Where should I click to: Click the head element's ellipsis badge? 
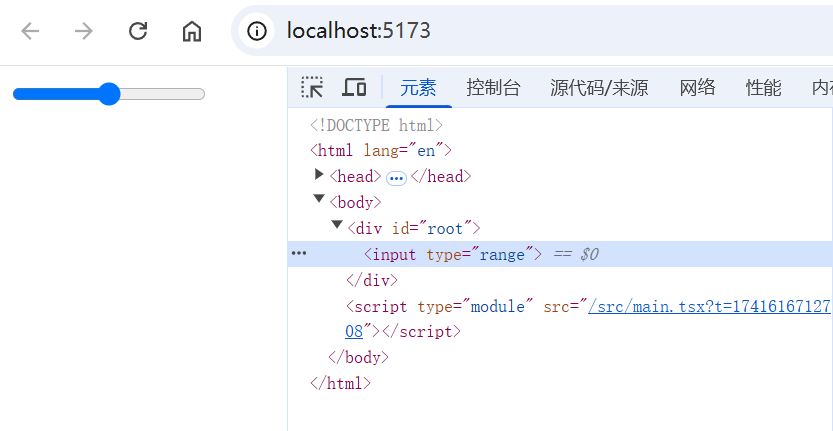[x=396, y=179]
